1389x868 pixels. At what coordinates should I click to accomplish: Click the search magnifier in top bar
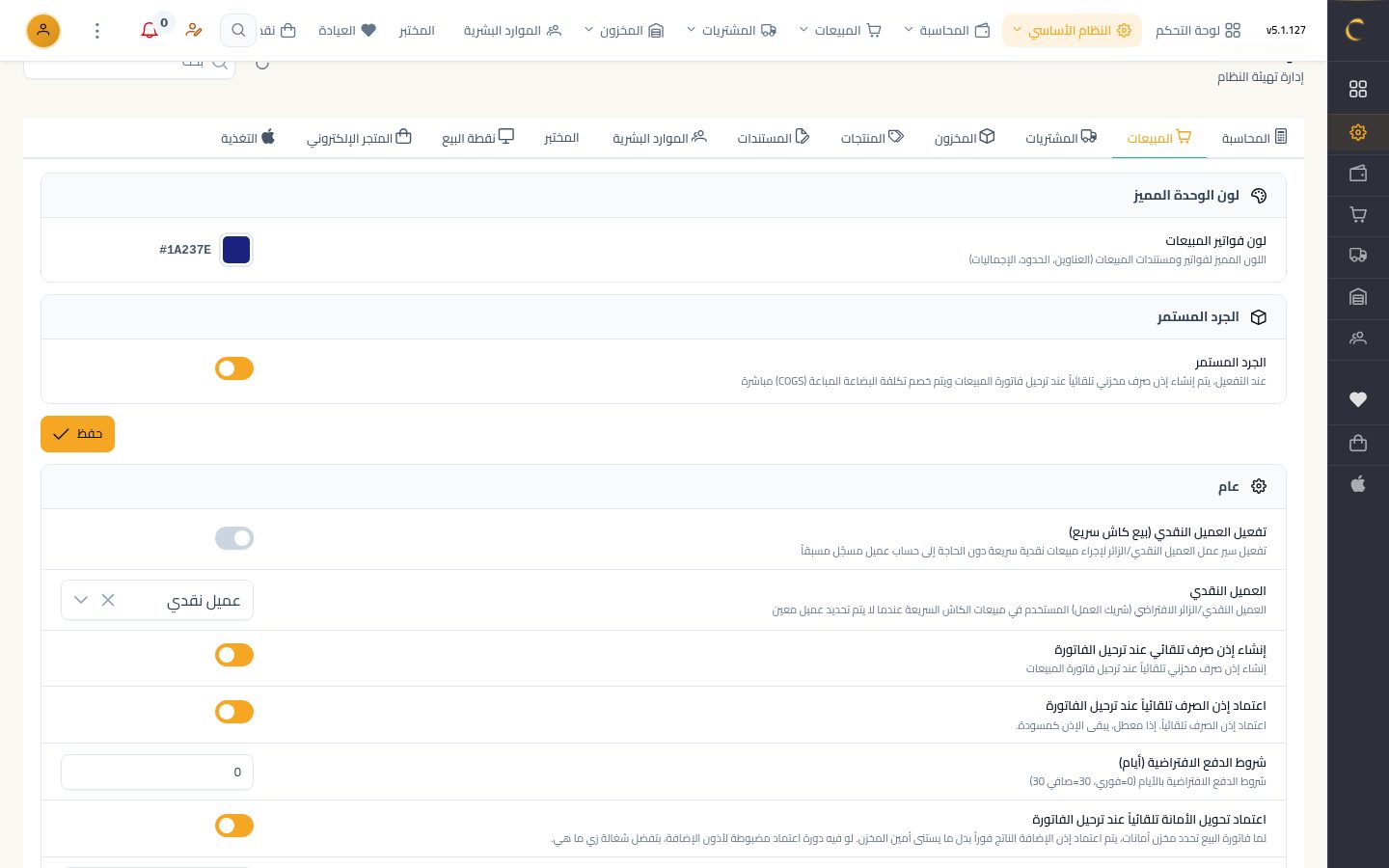(238, 30)
